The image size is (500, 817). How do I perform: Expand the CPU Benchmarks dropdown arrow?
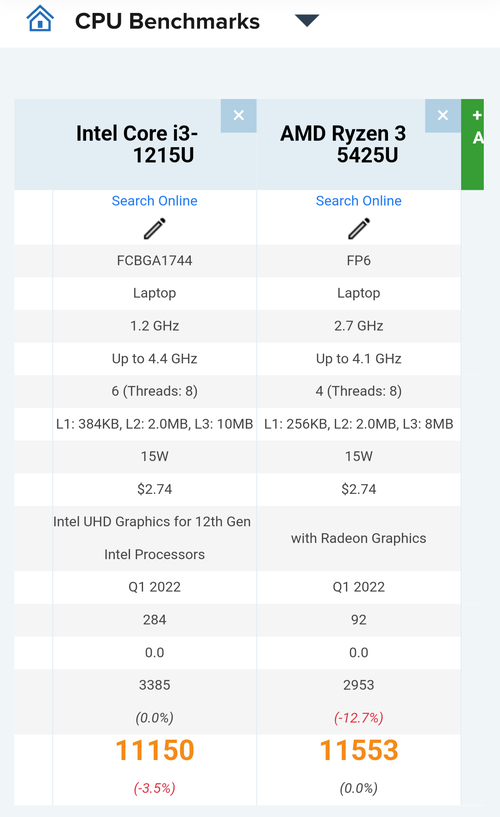click(307, 21)
